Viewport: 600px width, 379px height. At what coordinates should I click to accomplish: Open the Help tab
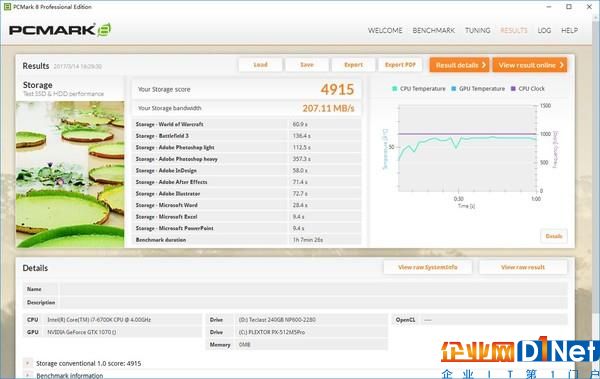coord(569,31)
